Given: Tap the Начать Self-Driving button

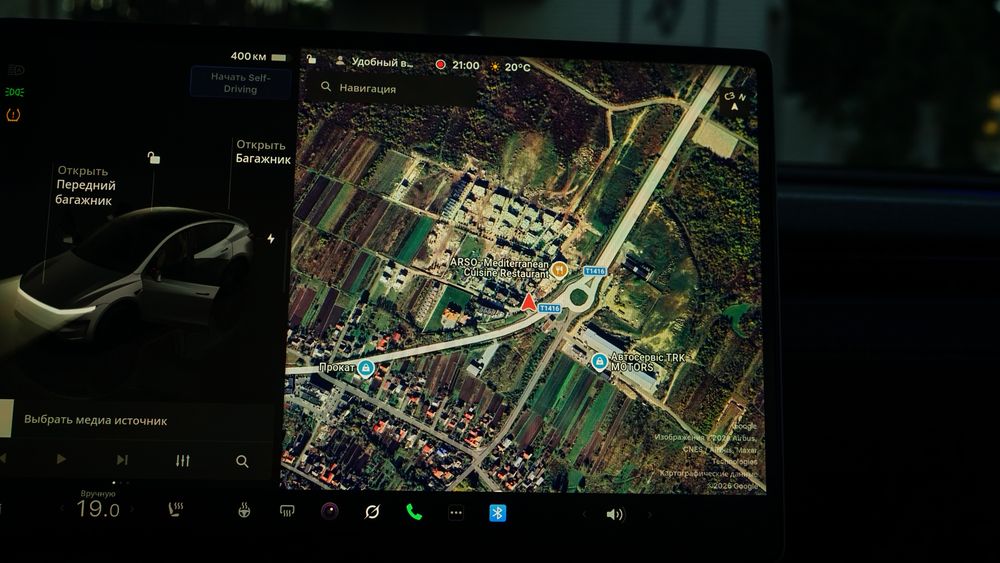Looking at the screenshot, I should point(240,83).
